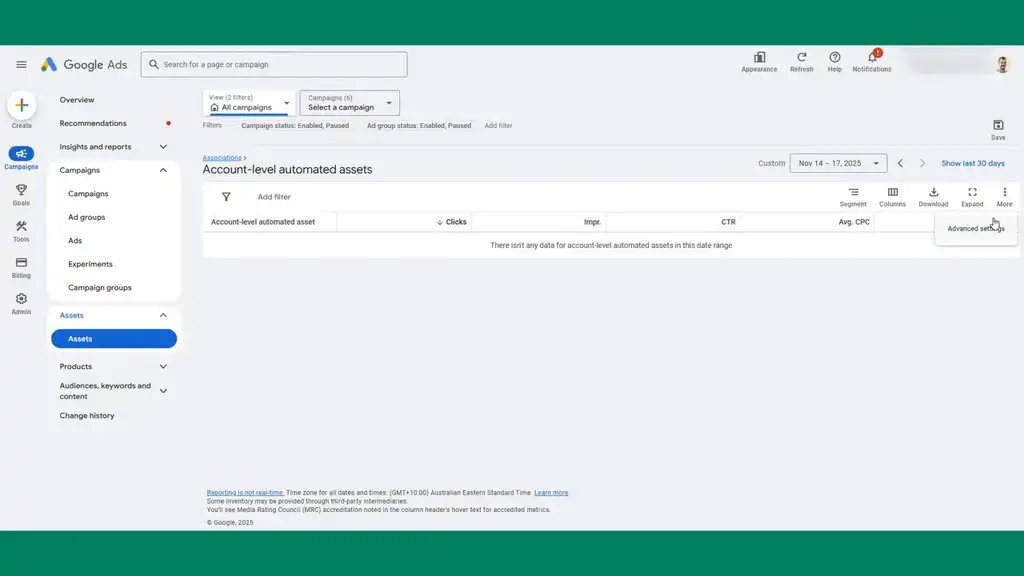Open the Billing section icon
Screen dimensions: 1024x576
(21, 266)
